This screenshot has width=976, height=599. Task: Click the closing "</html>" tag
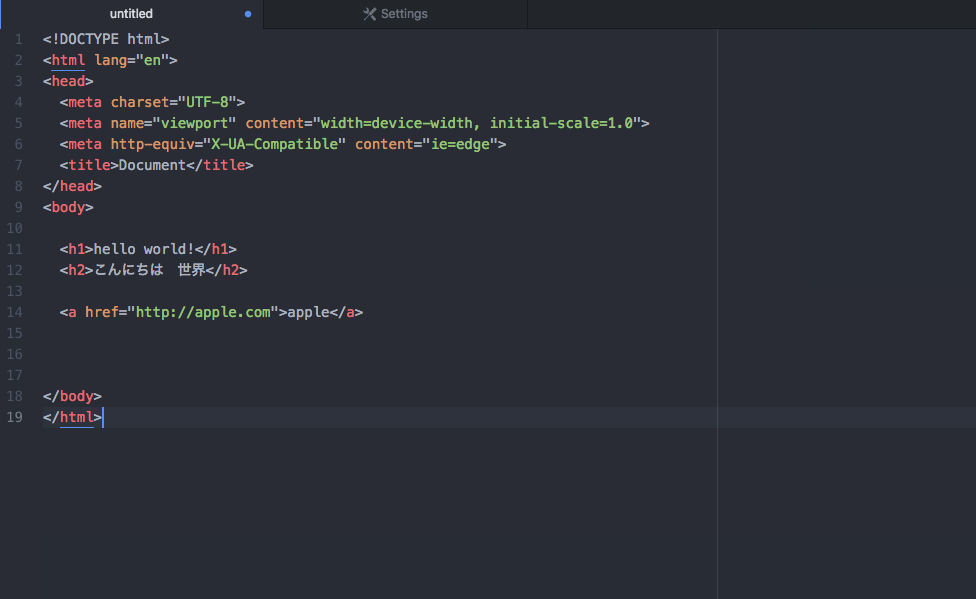pyautogui.click(x=72, y=417)
